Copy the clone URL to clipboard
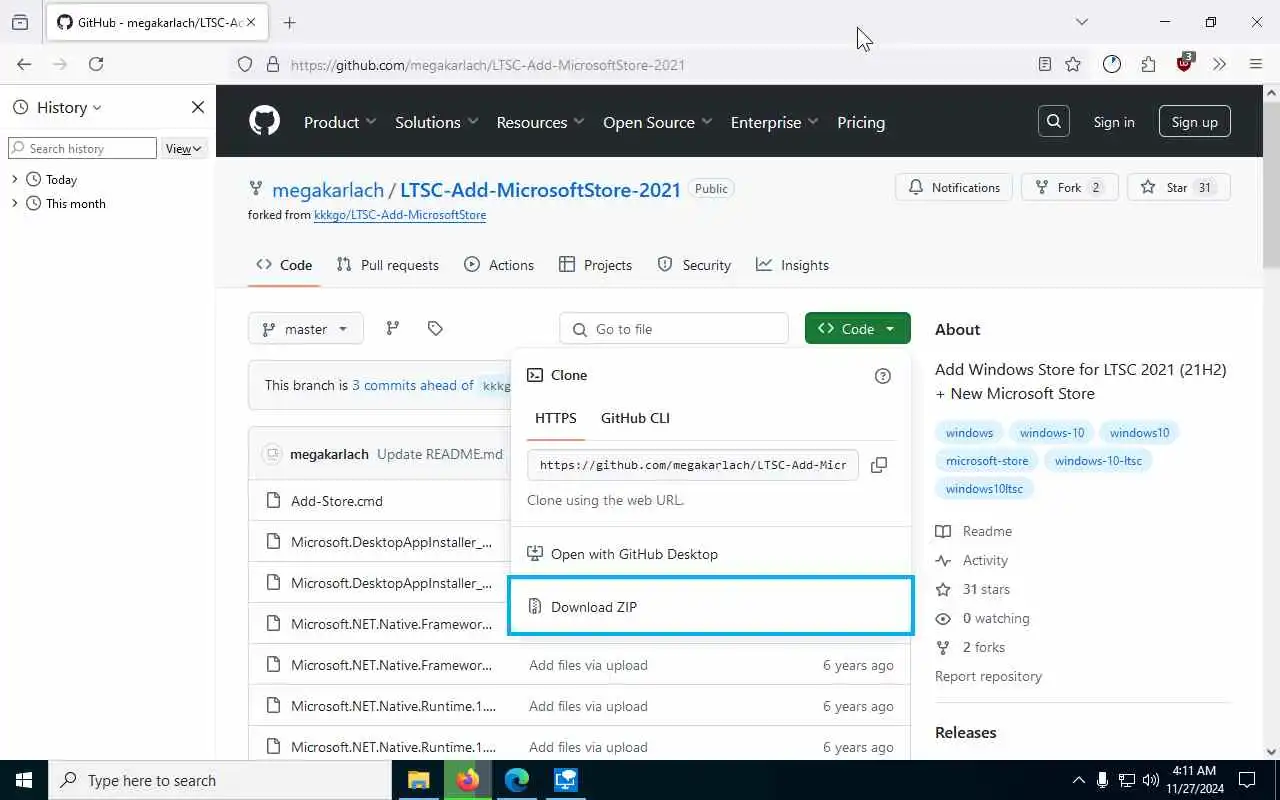1280x800 pixels. (x=879, y=465)
